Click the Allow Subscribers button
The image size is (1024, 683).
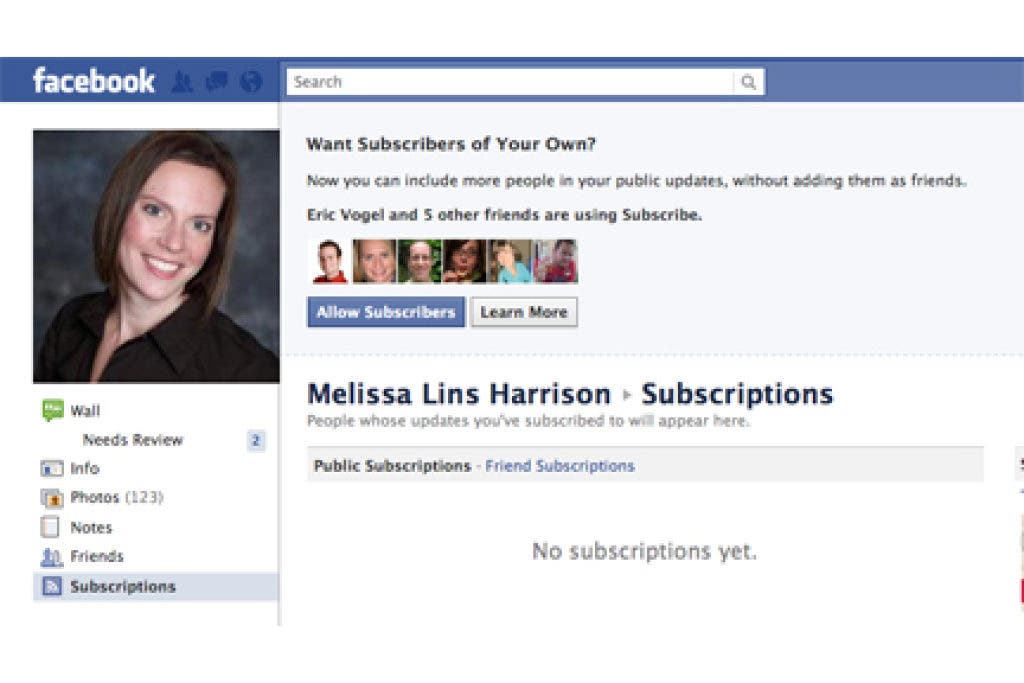pyautogui.click(x=386, y=312)
